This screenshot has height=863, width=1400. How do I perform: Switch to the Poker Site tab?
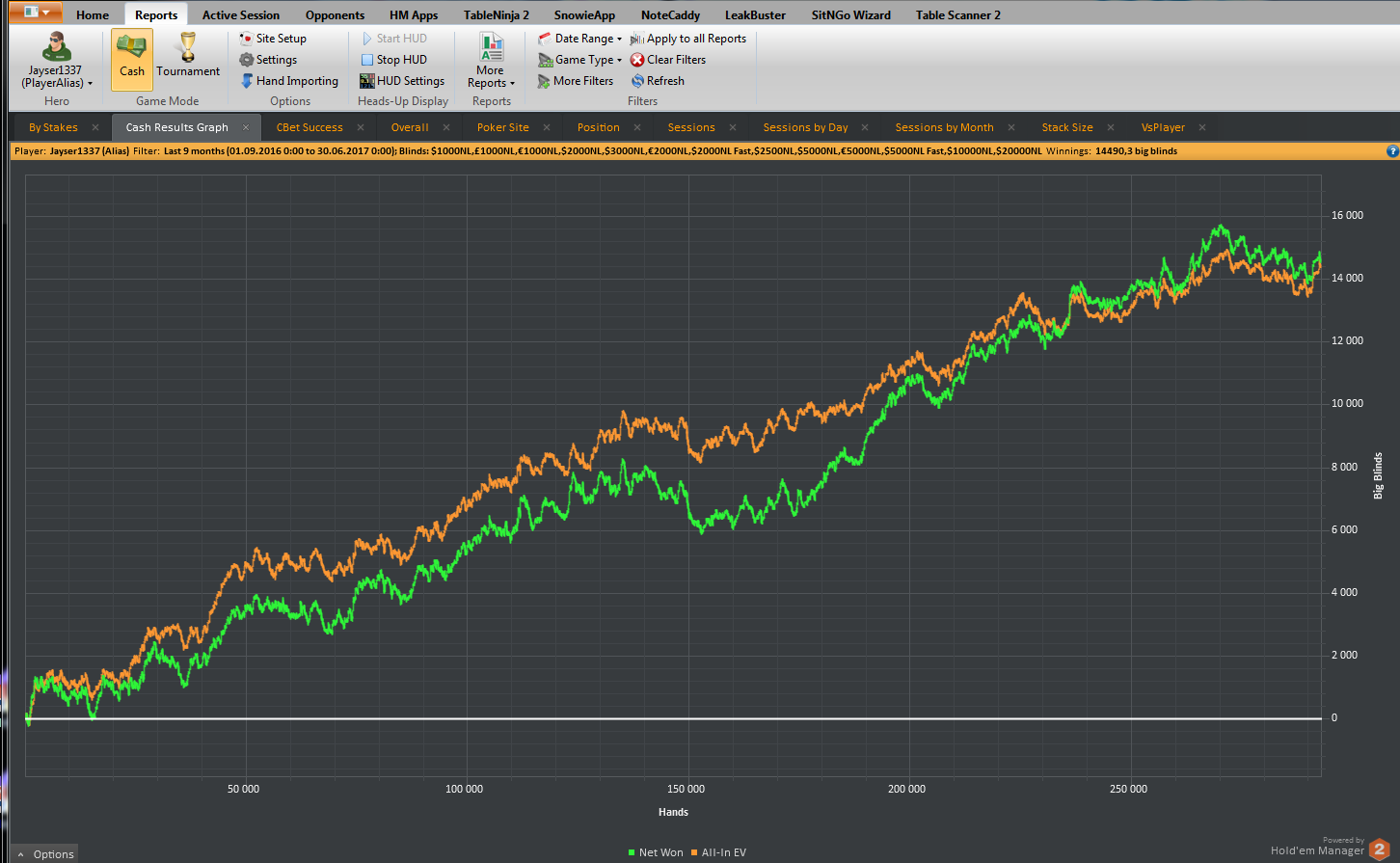point(503,127)
